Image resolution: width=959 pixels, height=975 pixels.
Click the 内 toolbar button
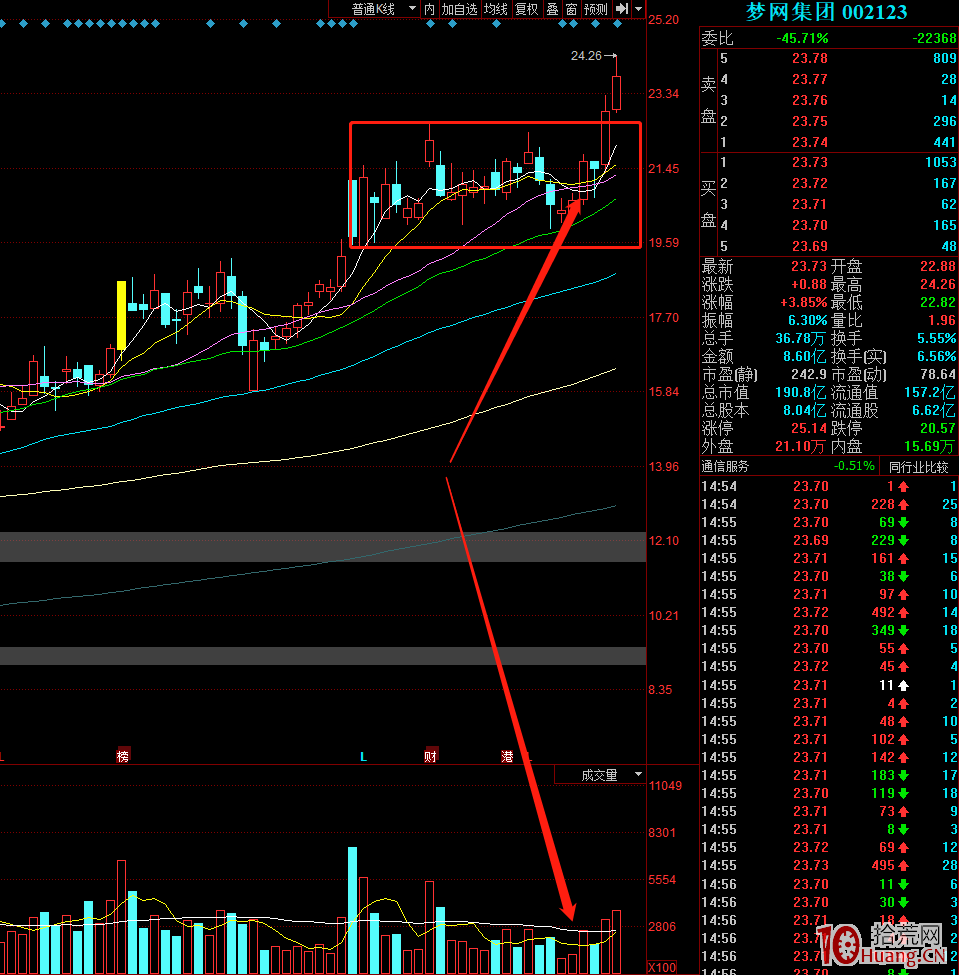pyautogui.click(x=429, y=9)
